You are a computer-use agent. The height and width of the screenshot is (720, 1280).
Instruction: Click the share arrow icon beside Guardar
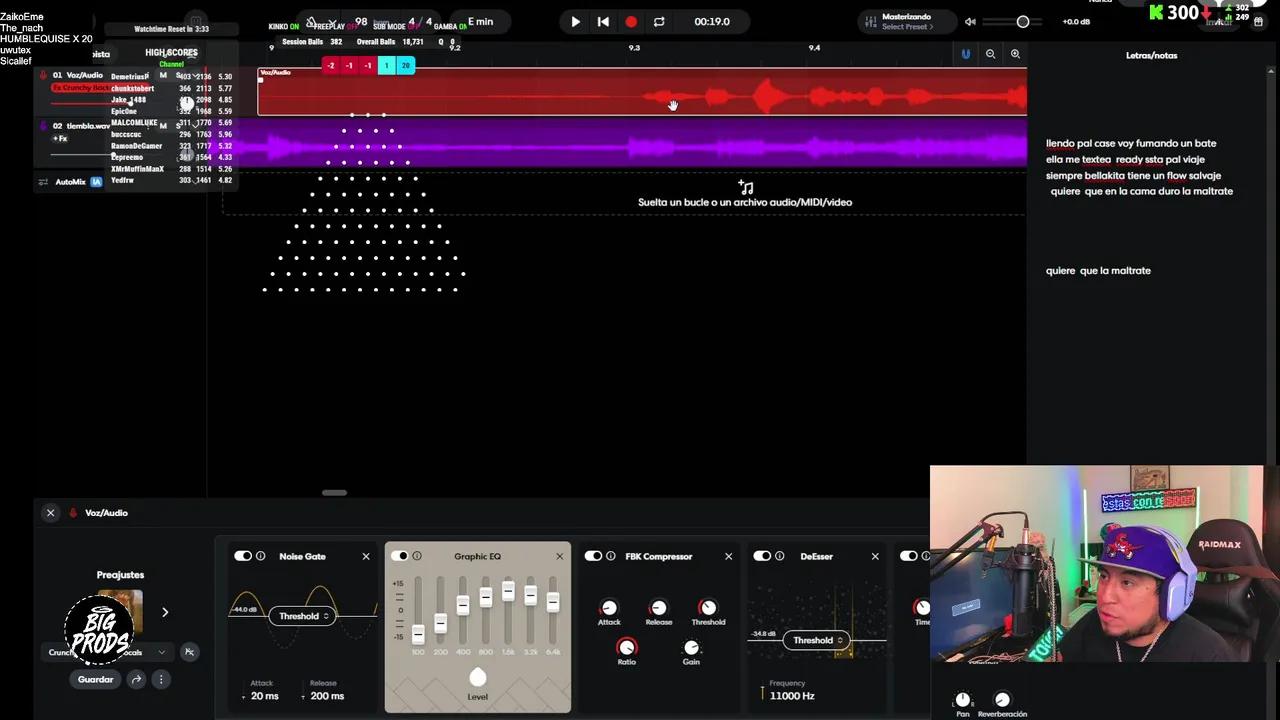coord(137,679)
